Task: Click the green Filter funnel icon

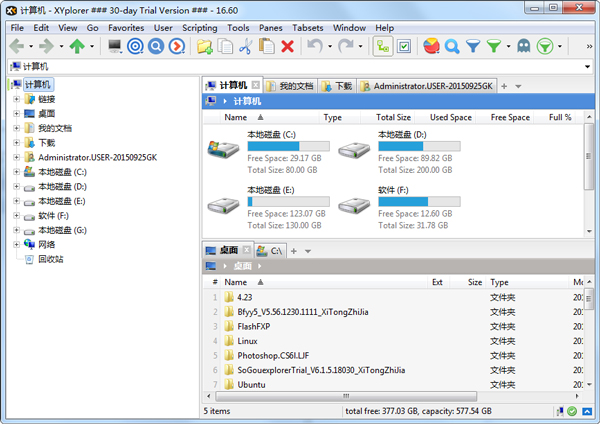Action: [494, 46]
